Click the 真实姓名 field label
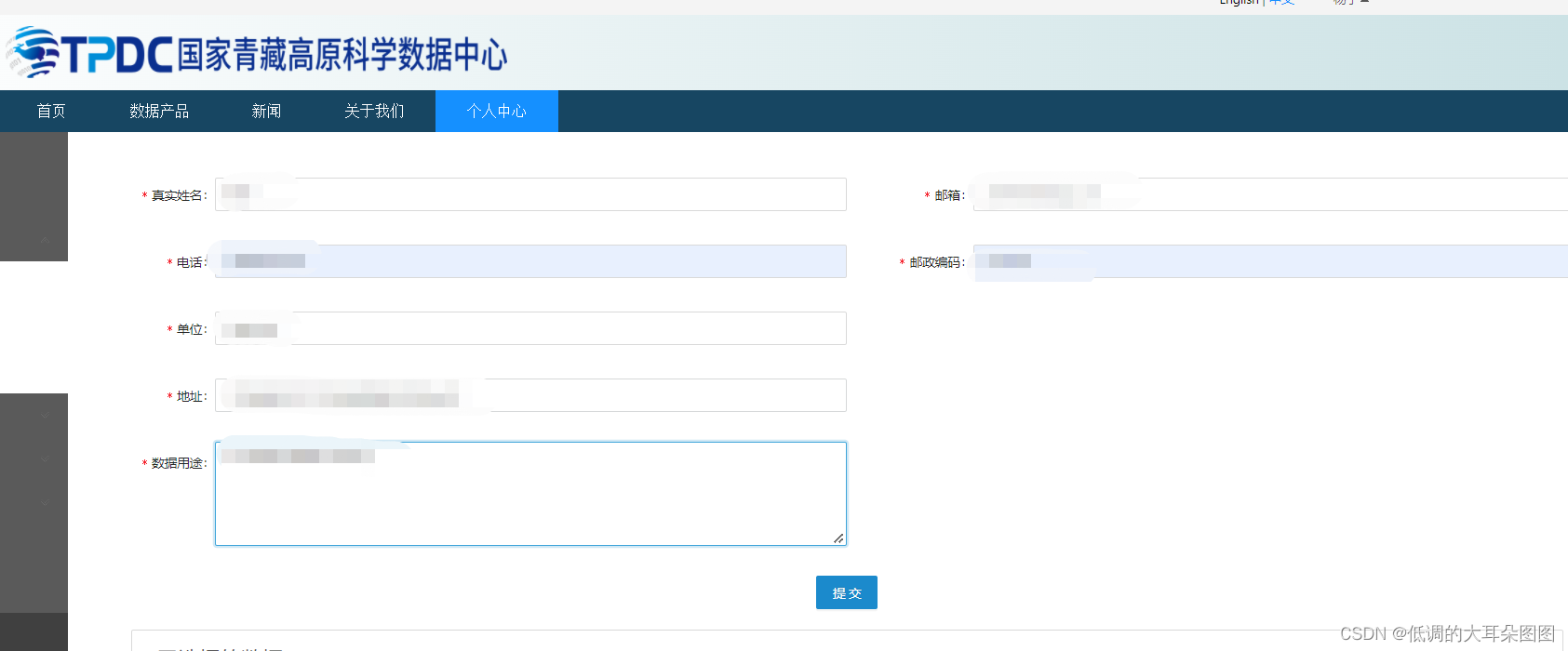Screen dimensions: 1568x651 (x=179, y=195)
